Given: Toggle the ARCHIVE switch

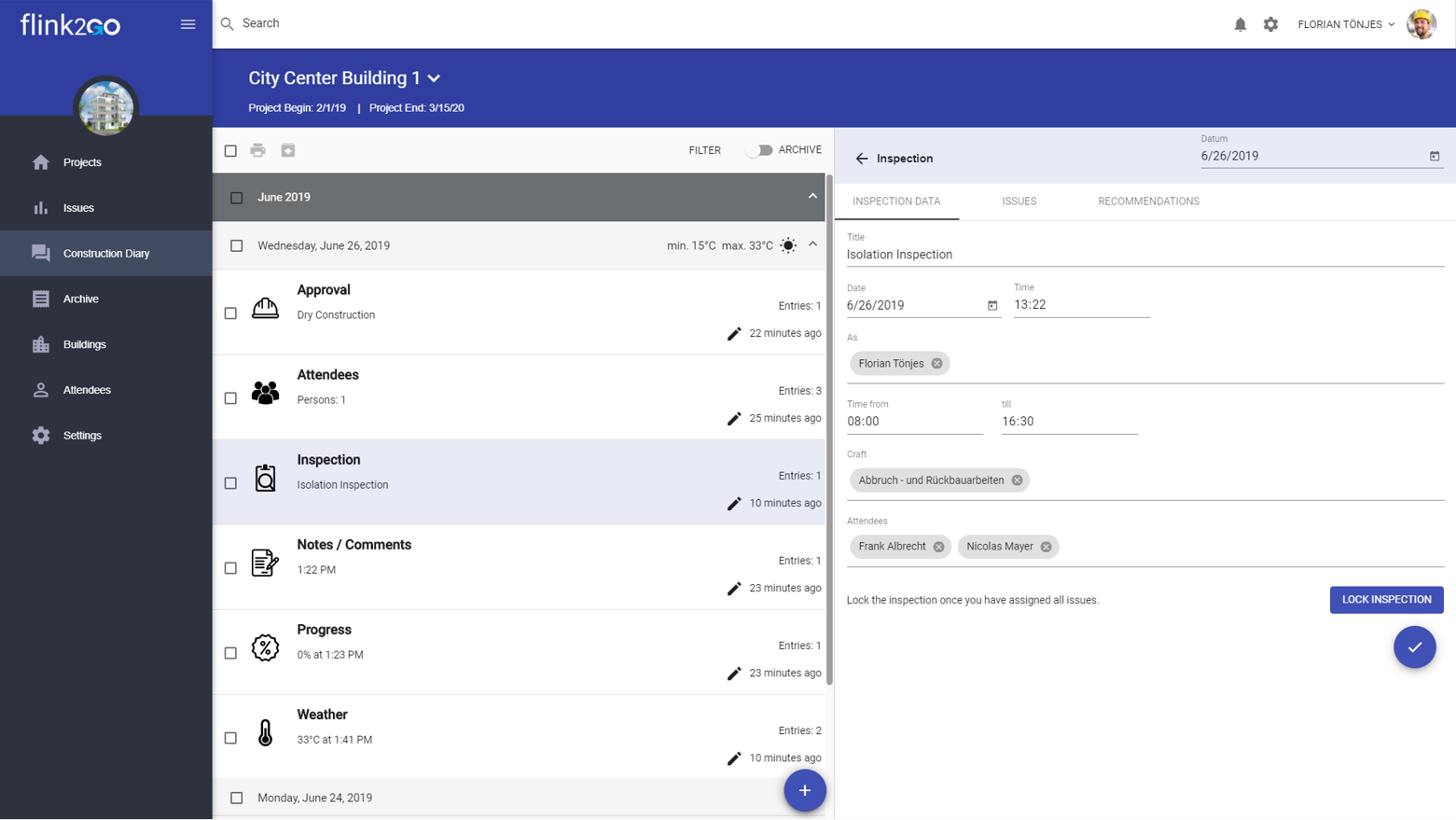Looking at the screenshot, I should 759,150.
